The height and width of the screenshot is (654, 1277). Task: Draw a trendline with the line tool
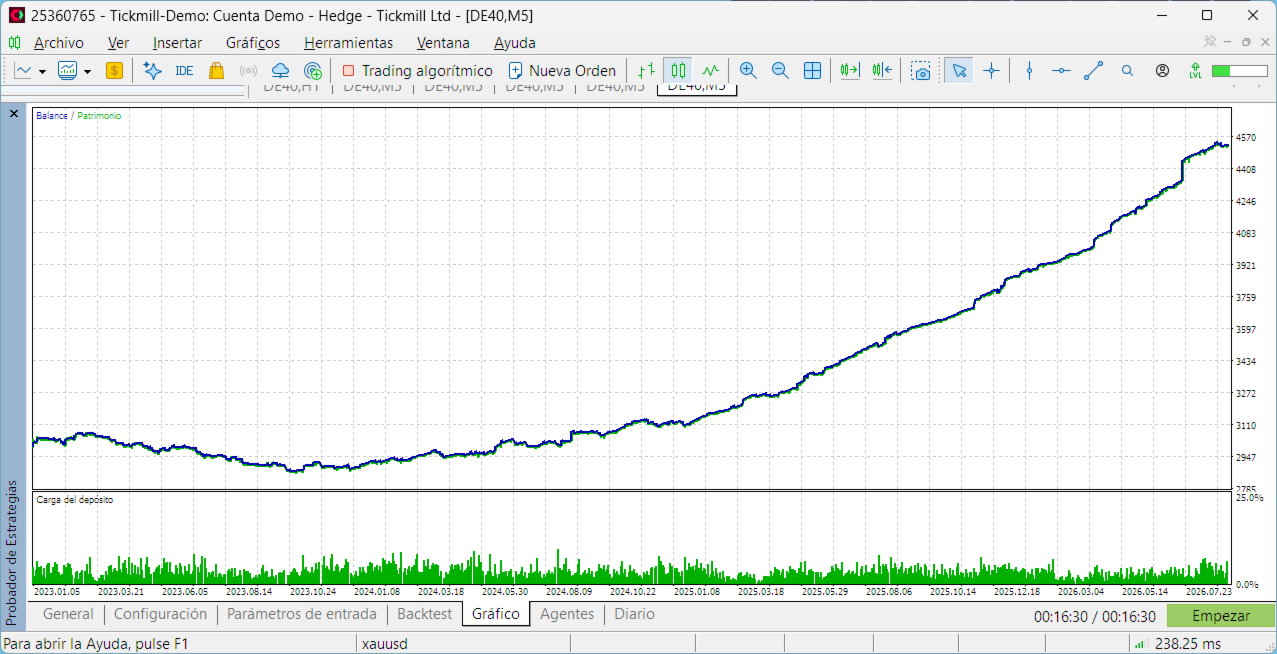pos(1094,71)
